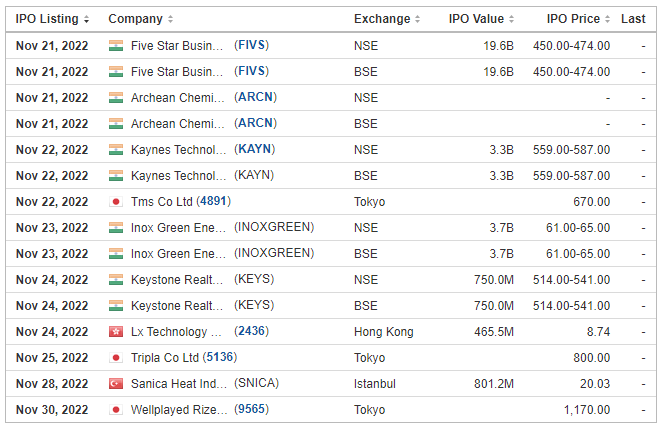Open the 2436 ticker link
This screenshot has height=426, width=662.
[252, 331]
